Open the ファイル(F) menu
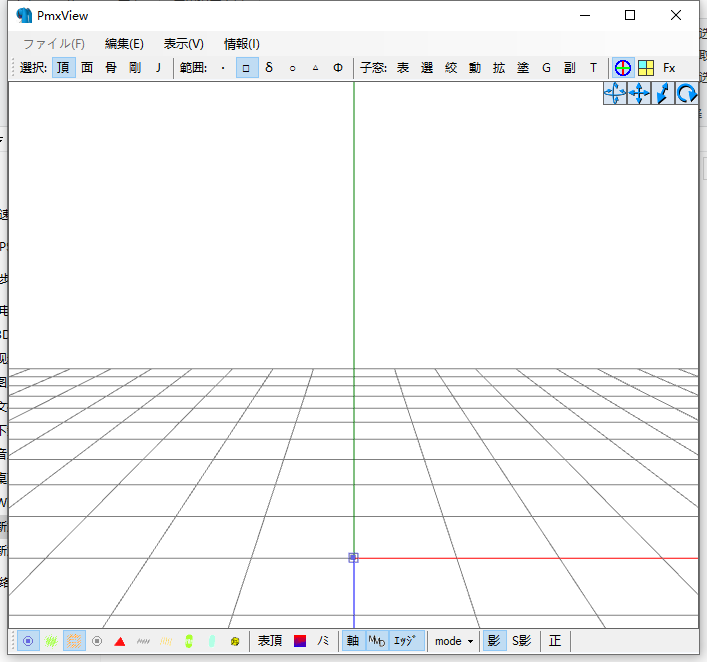Viewport: 707px width, 662px height. pos(54,44)
